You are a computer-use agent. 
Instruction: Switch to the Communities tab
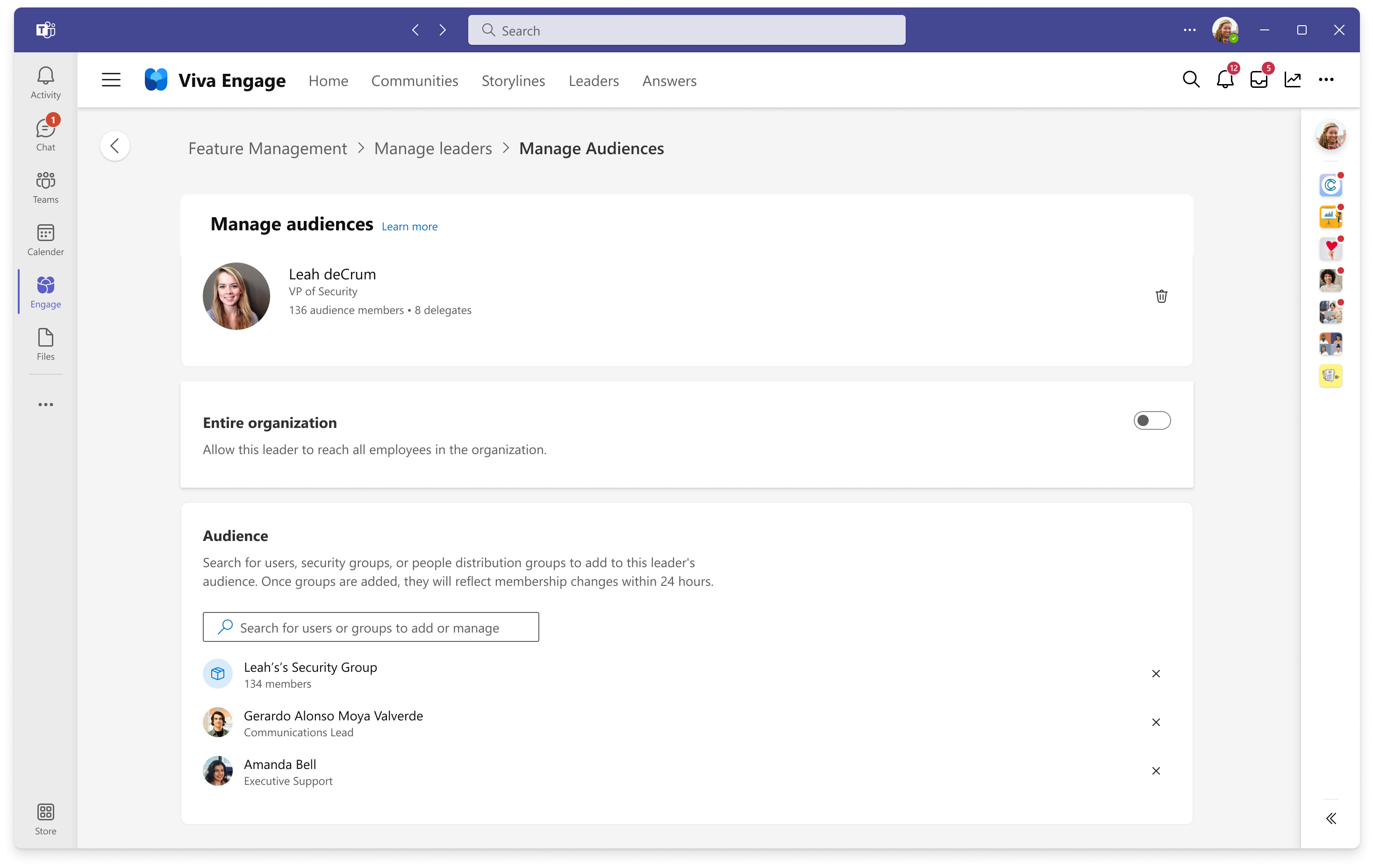(x=415, y=80)
